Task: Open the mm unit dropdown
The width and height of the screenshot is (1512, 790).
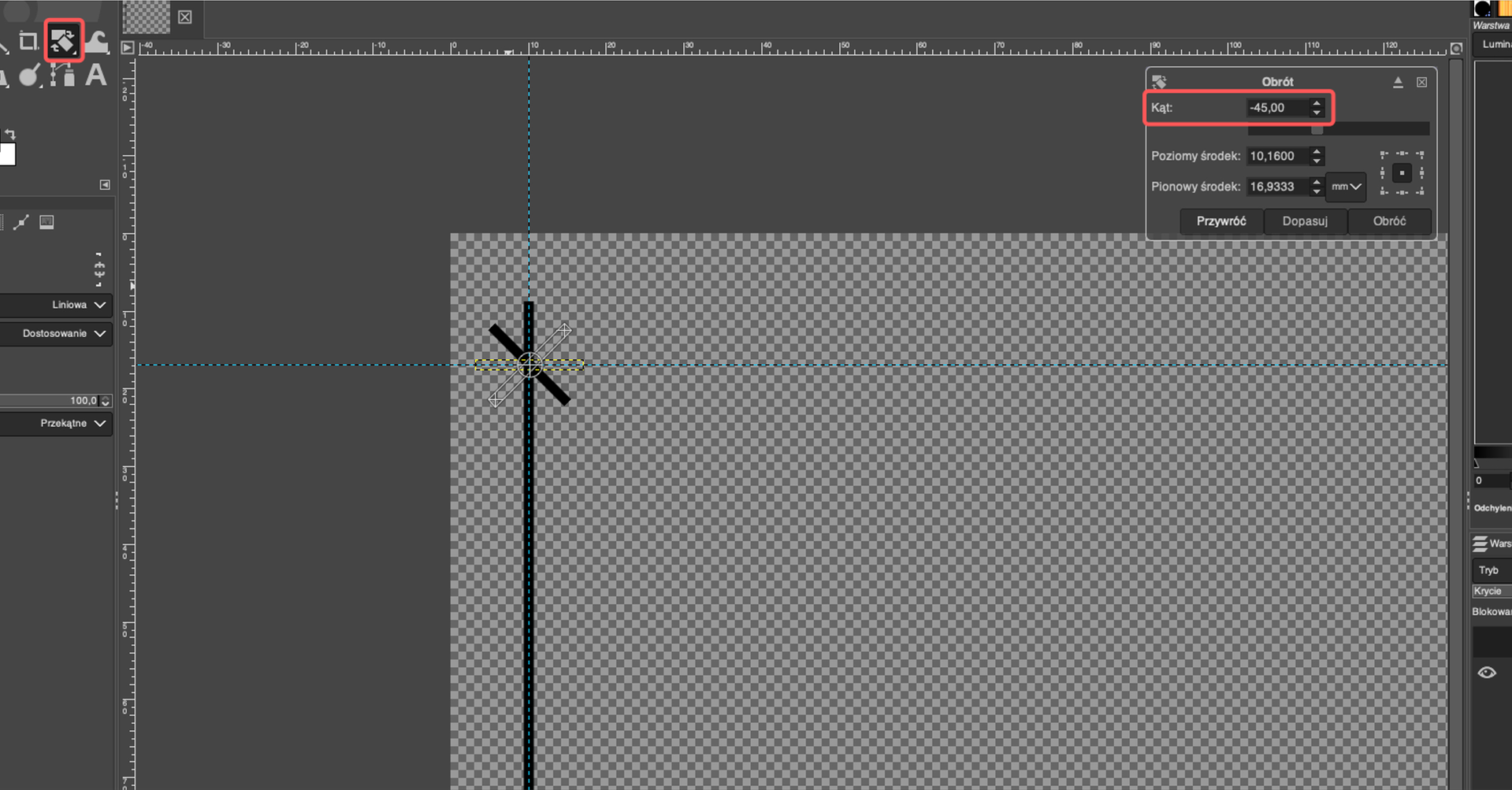Action: click(1346, 187)
